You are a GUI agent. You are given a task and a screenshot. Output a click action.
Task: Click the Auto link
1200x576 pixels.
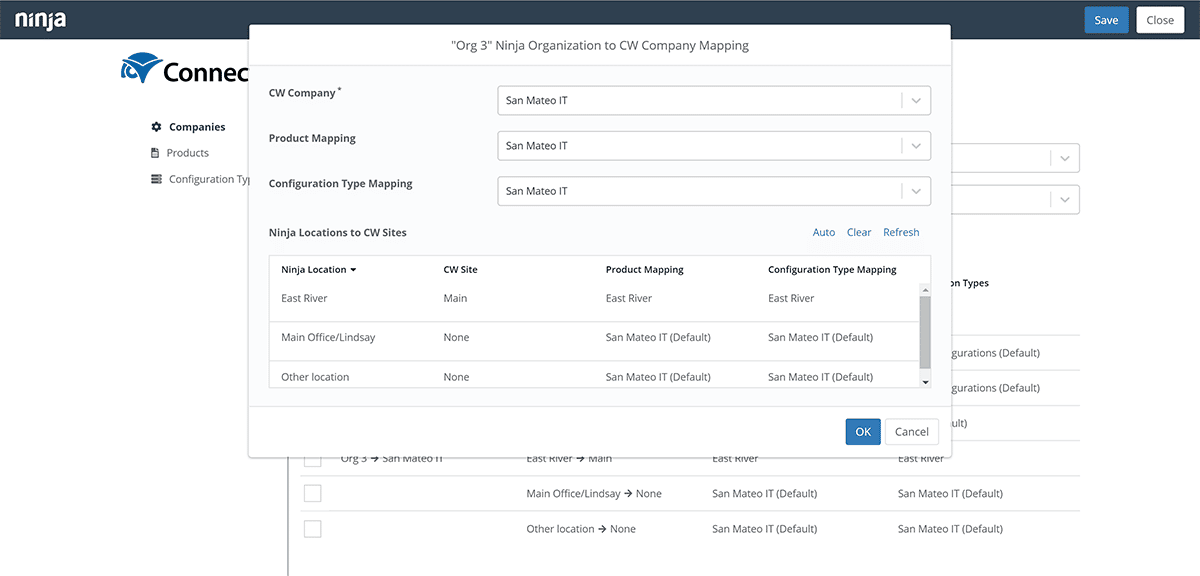pyautogui.click(x=823, y=232)
